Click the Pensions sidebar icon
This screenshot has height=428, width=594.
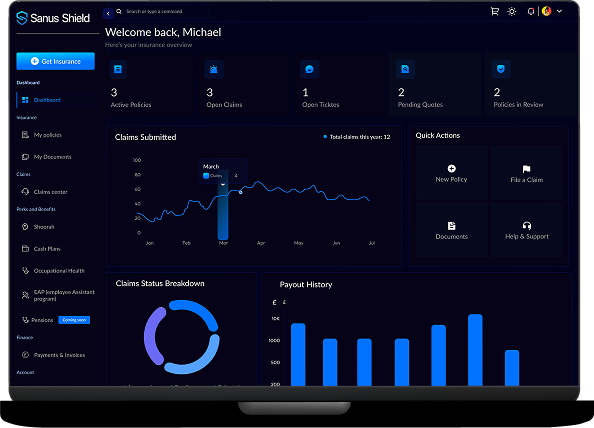tap(25, 320)
